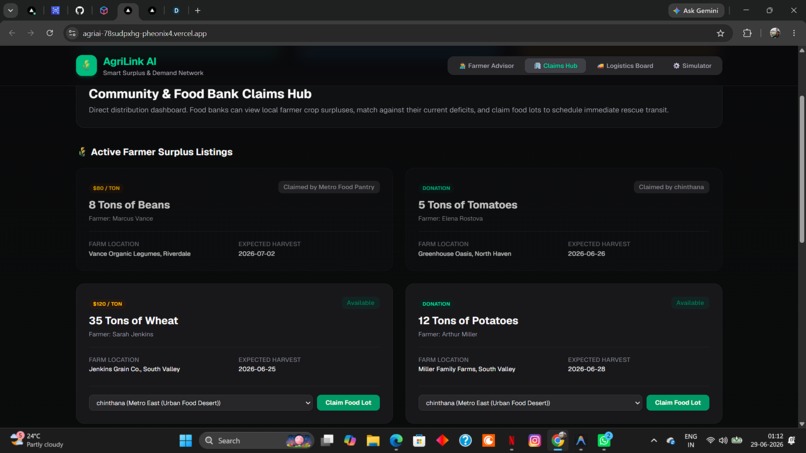Screen dimensions: 806x453
Task: Expand the food bank dropdown on Potatoes card
Action: click(x=530, y=403)
